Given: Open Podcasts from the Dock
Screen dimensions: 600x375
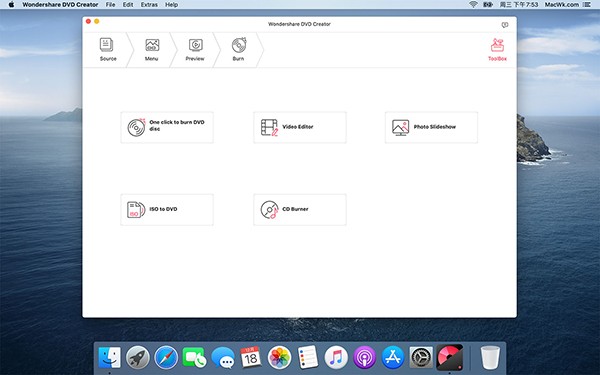Looking at the screenshot, I should coord(364,357).
